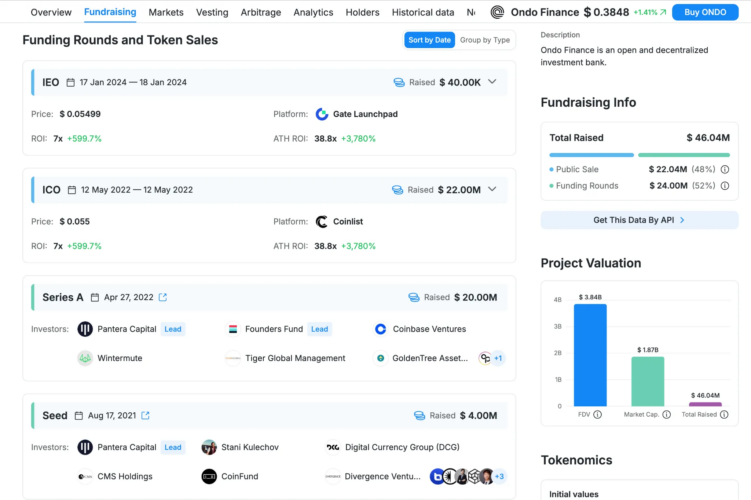Enable Sort by Date view
Viewport: 751px width, 500px height.
tap(429, 40)
